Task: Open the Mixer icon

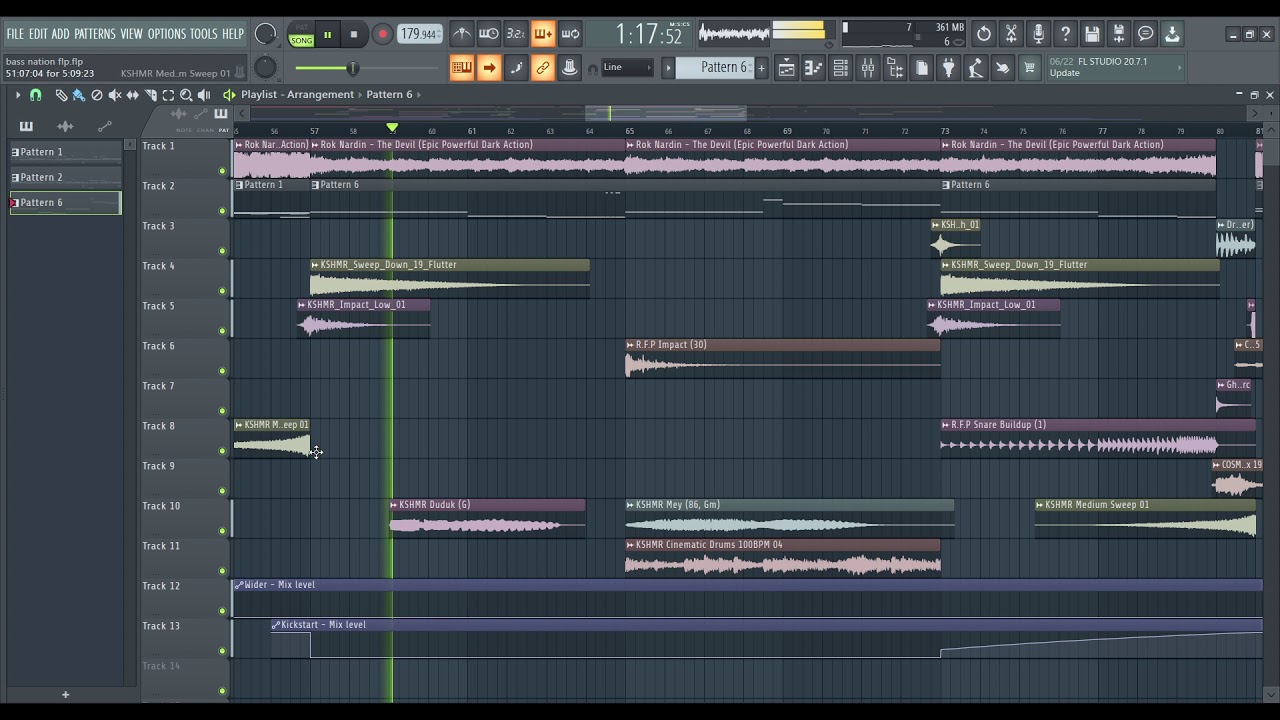Action: tap(867, 68)
